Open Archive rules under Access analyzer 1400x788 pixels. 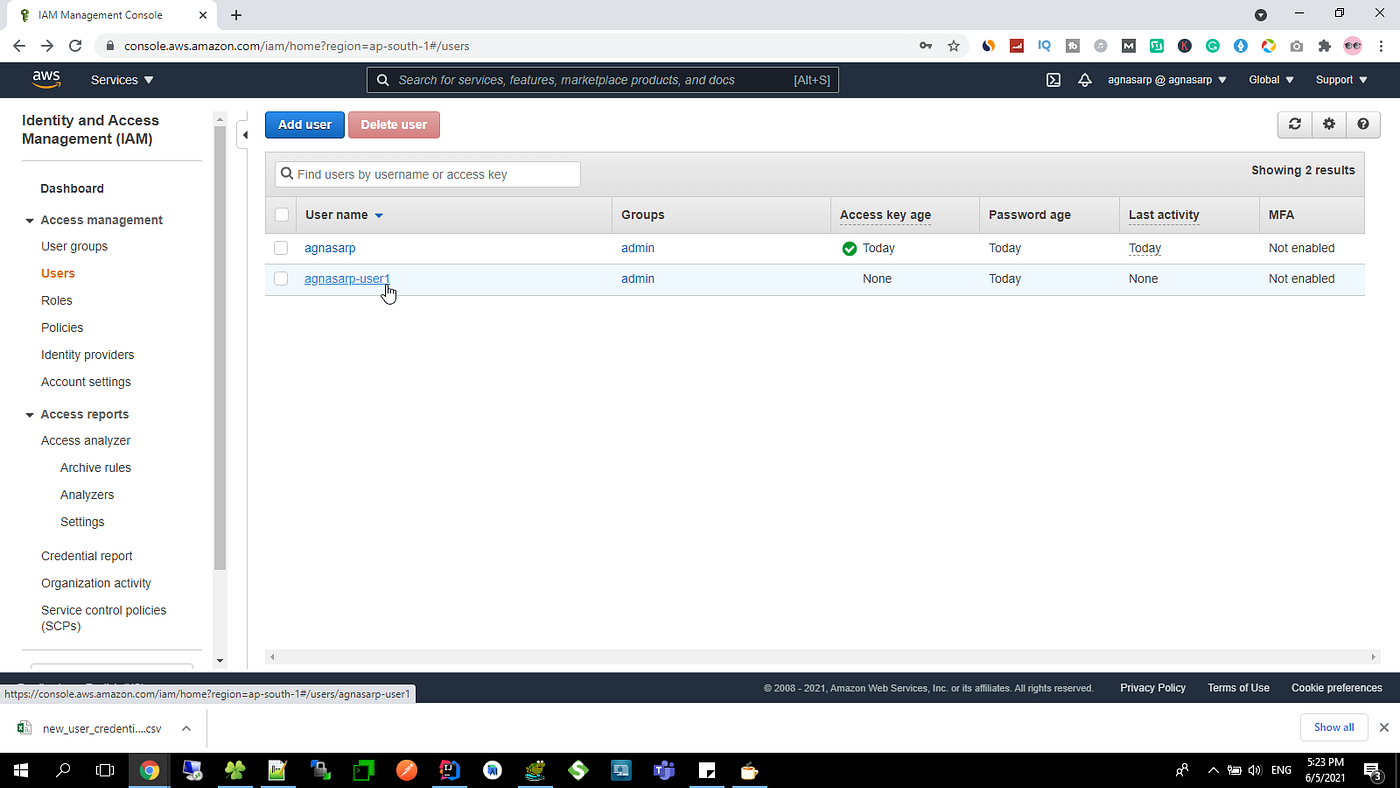[x=95, y=467]
